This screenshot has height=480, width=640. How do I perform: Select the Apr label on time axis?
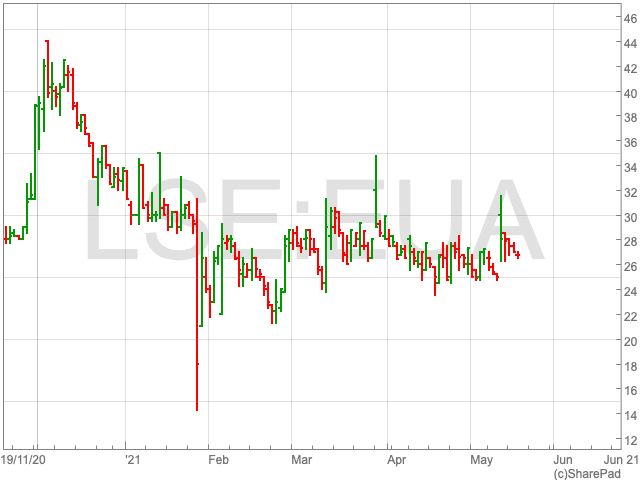point(397,458)
